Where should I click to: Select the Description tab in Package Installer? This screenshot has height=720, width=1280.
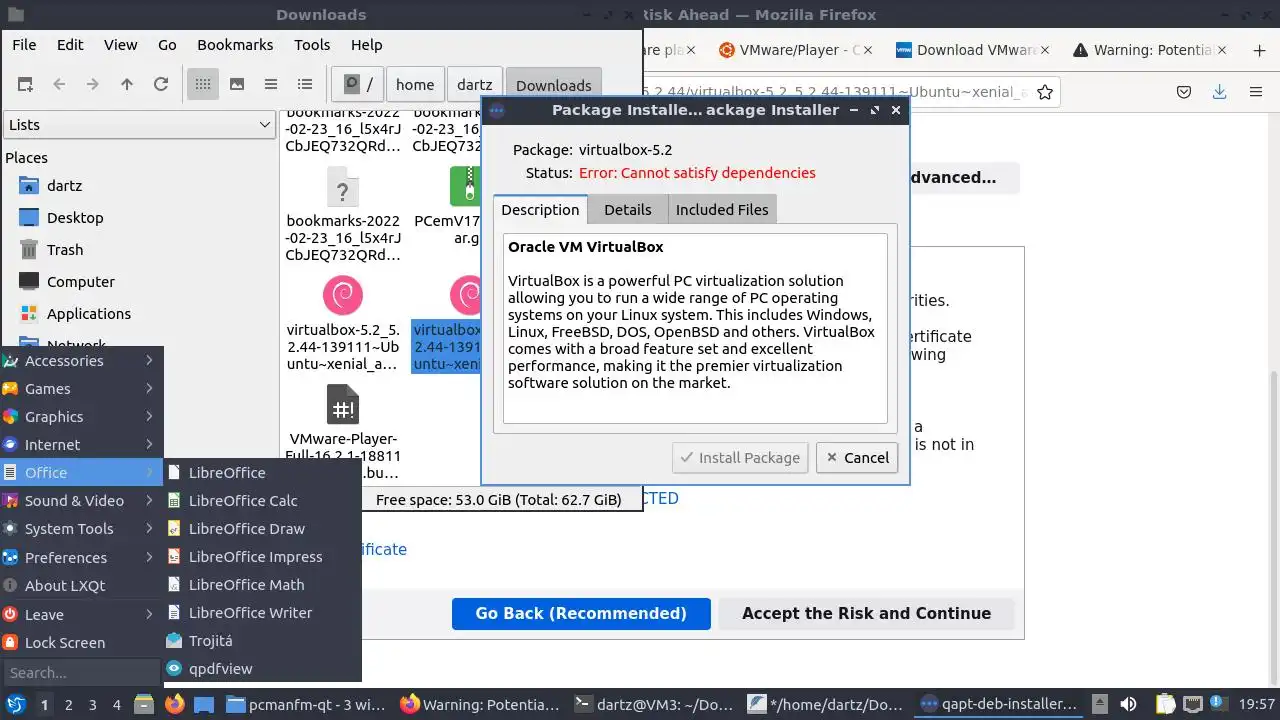(x=540, y=209)
